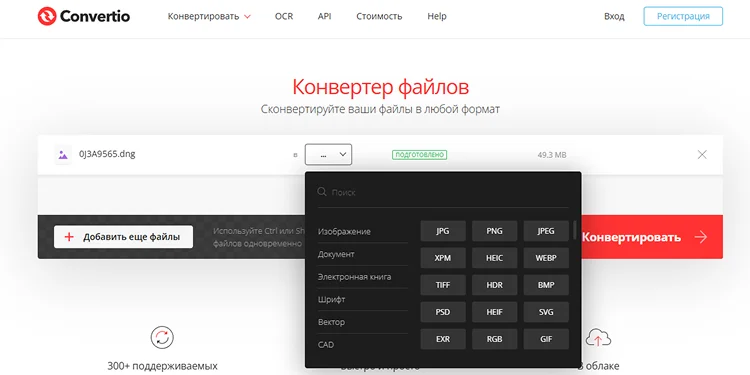Click the file name 0J3A9565.dng
The width and height of the screenshot is (750, 375).
(x=107, y=154)
